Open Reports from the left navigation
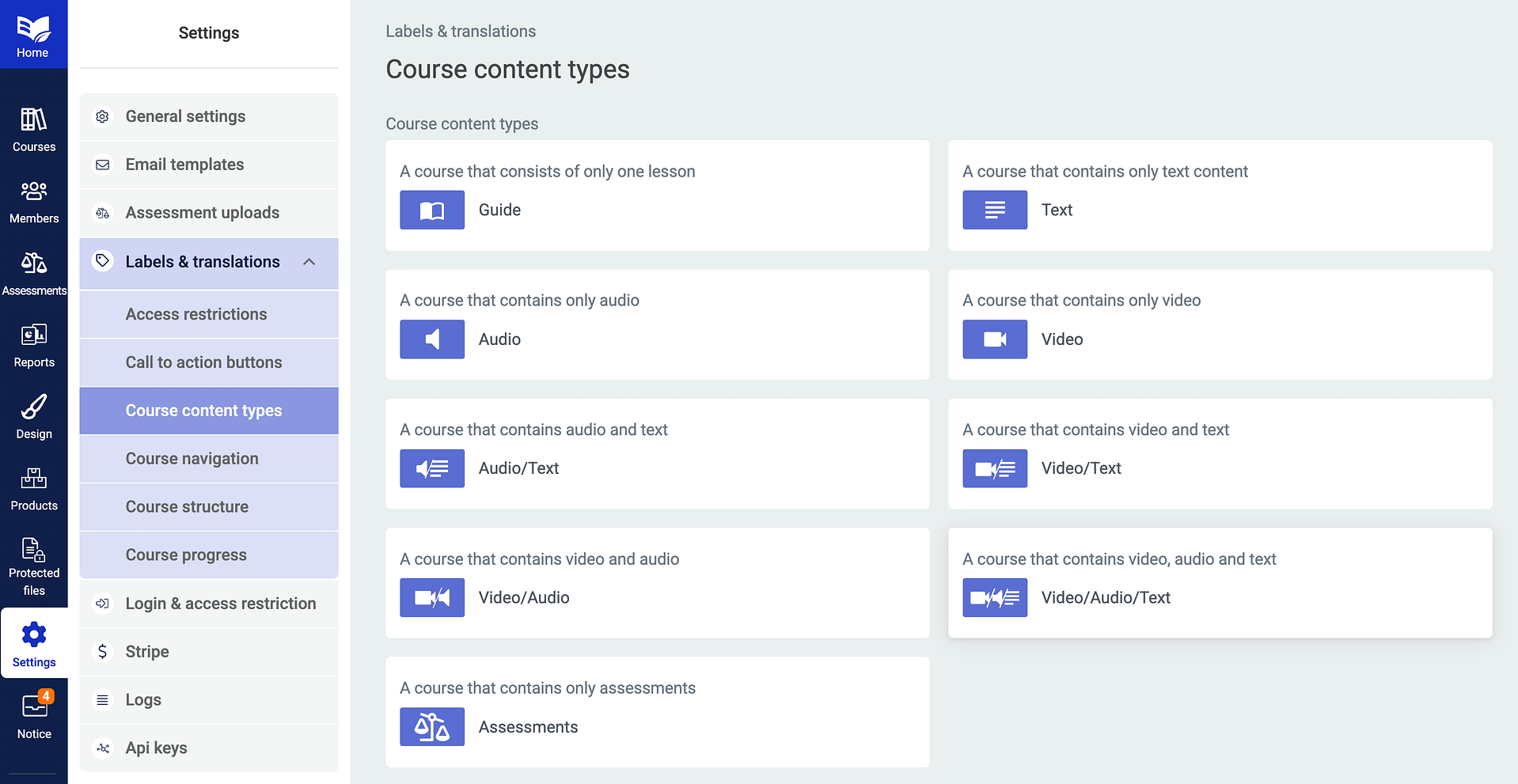Screen dimensions: 1518x784 click(32, 340)
